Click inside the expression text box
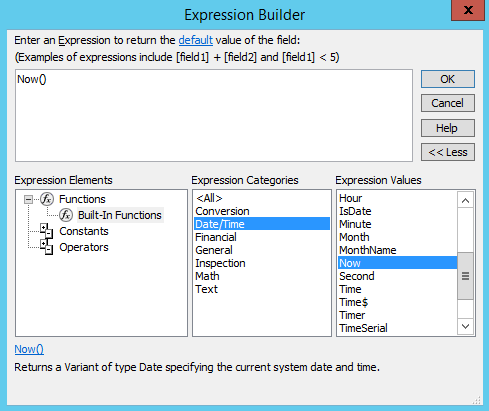The width and height of the screenshot is (489, 411). point(214,116)
